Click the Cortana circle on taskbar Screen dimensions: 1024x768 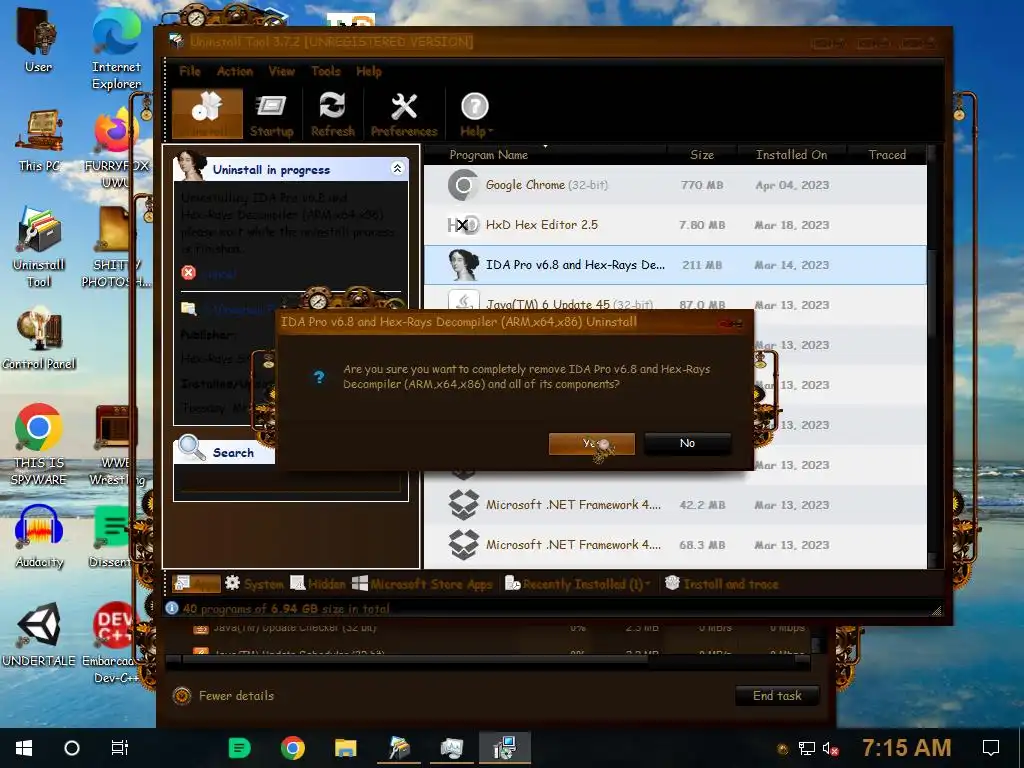point(72,748)
